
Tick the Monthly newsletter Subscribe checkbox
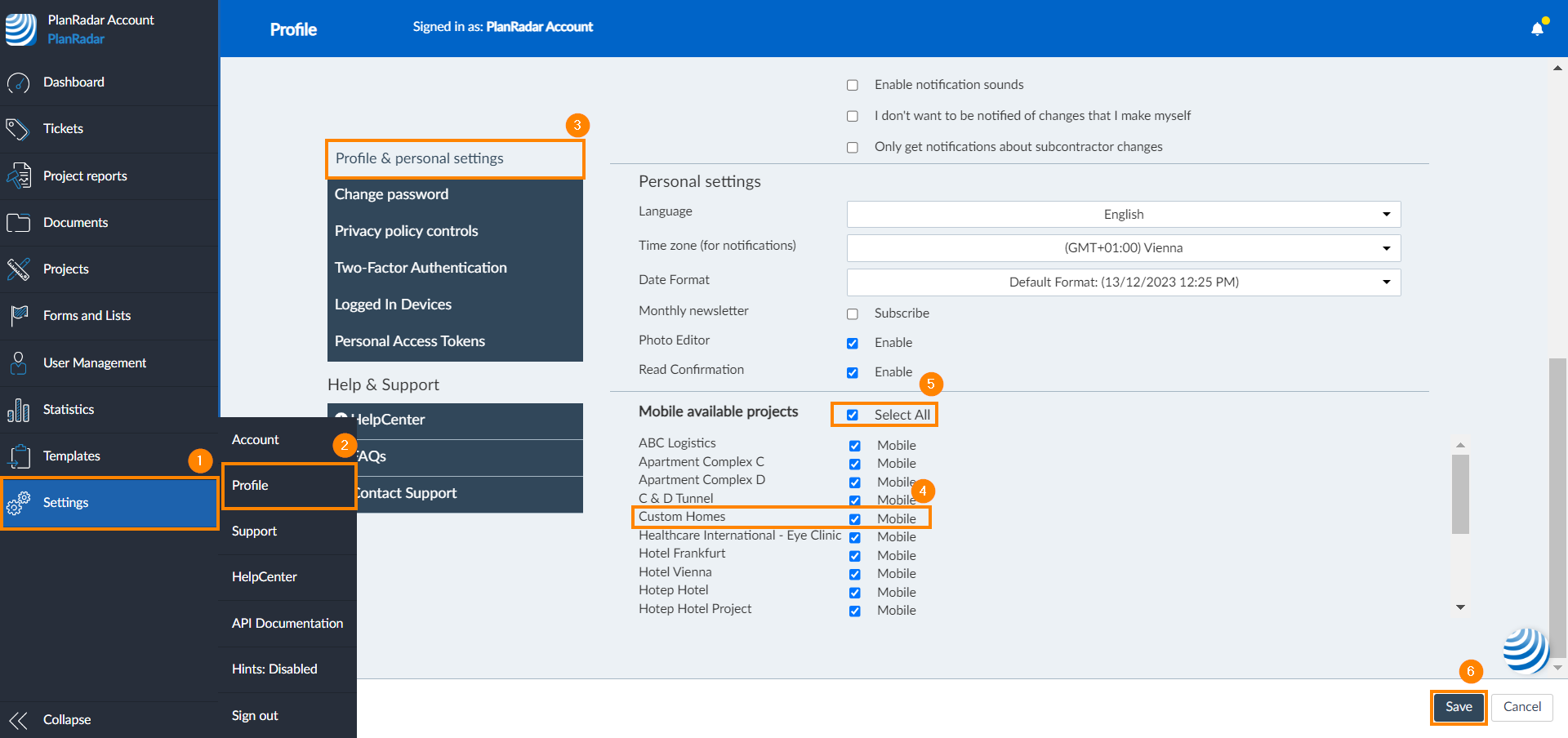[853, 313]
